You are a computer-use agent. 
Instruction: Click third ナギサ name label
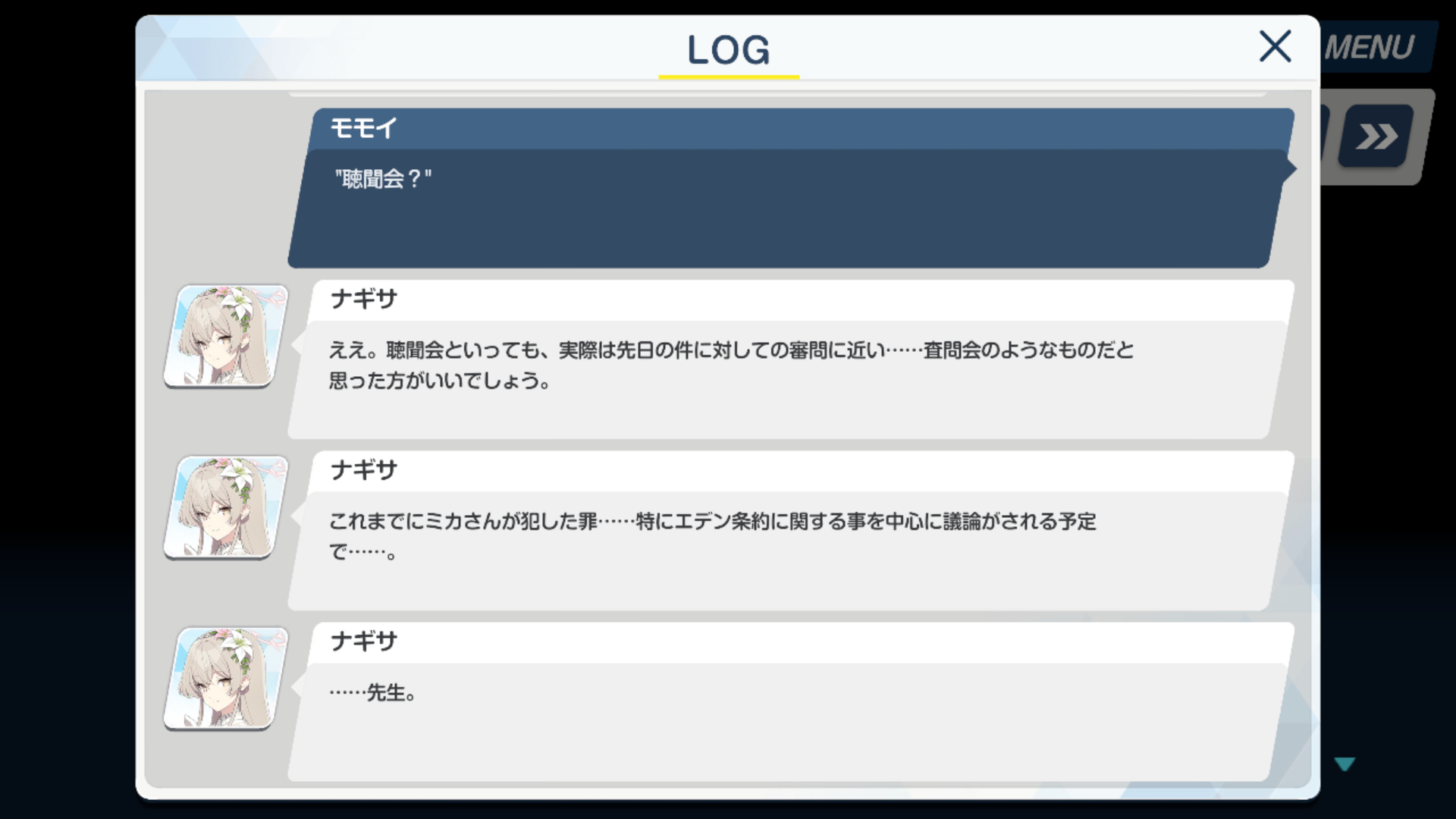click(x=364, y=642)
